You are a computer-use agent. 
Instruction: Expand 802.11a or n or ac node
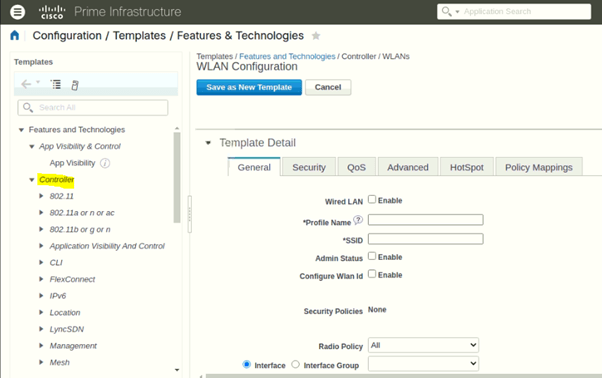(x=41, y=213)
